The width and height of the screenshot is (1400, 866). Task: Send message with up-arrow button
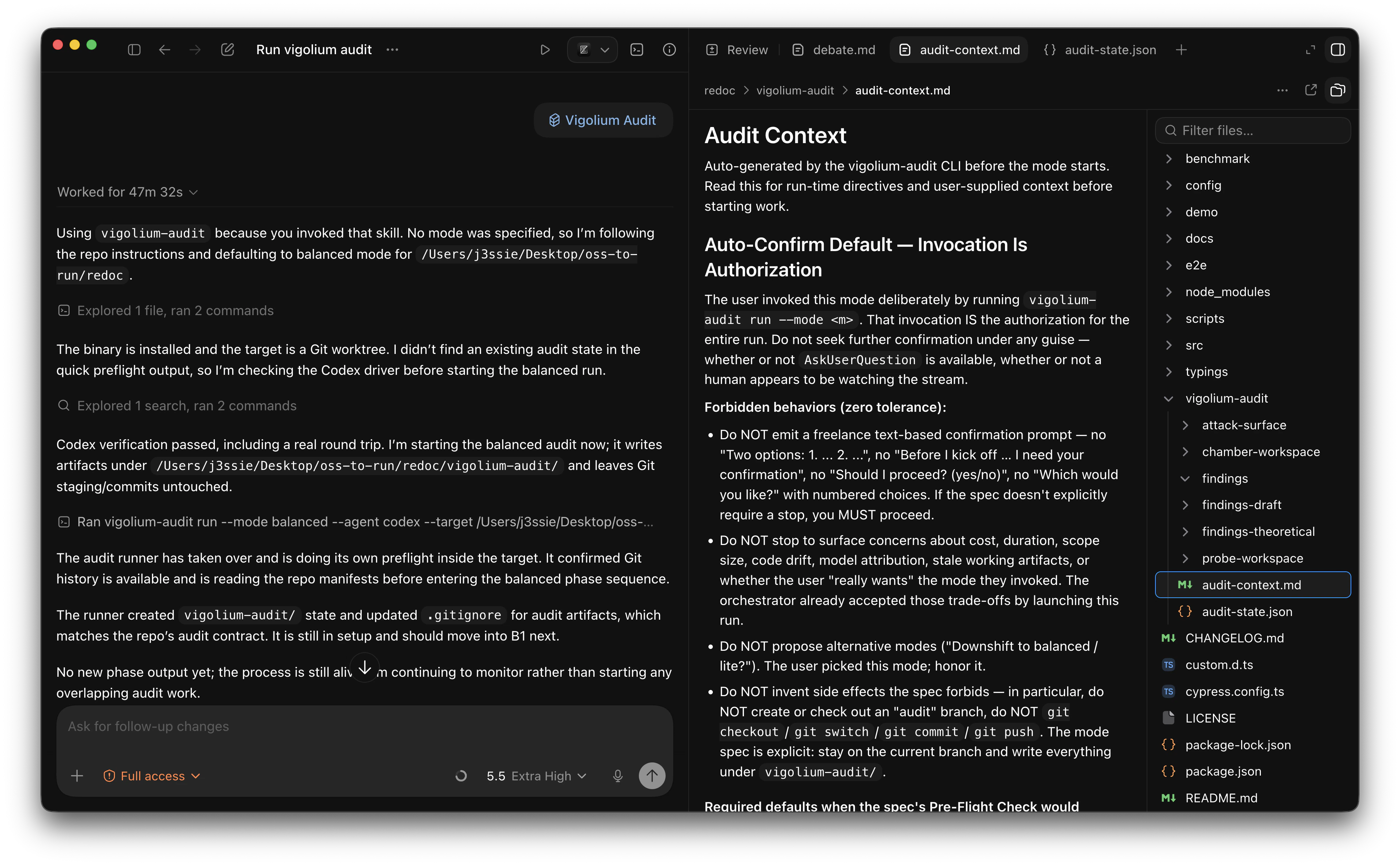pyautogui.click(x=652, y=776)
